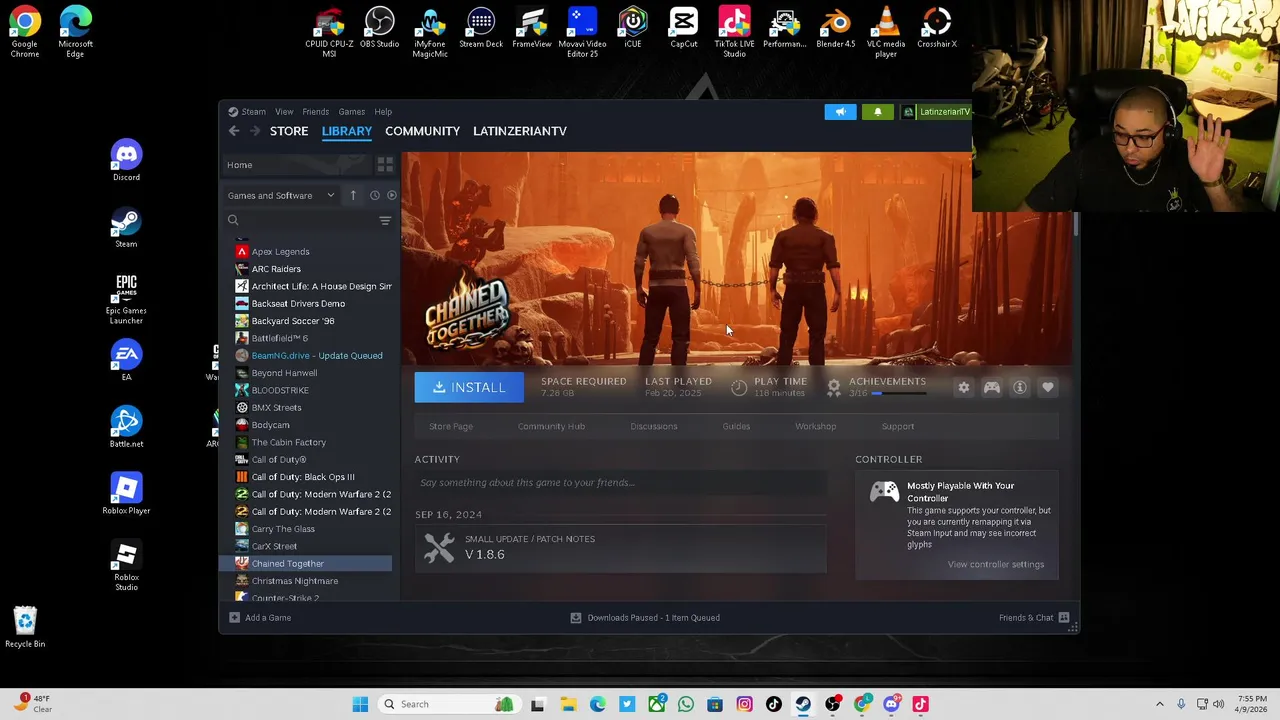
Task: Click the taskbar Search box
Action: [x=448, y=704]
